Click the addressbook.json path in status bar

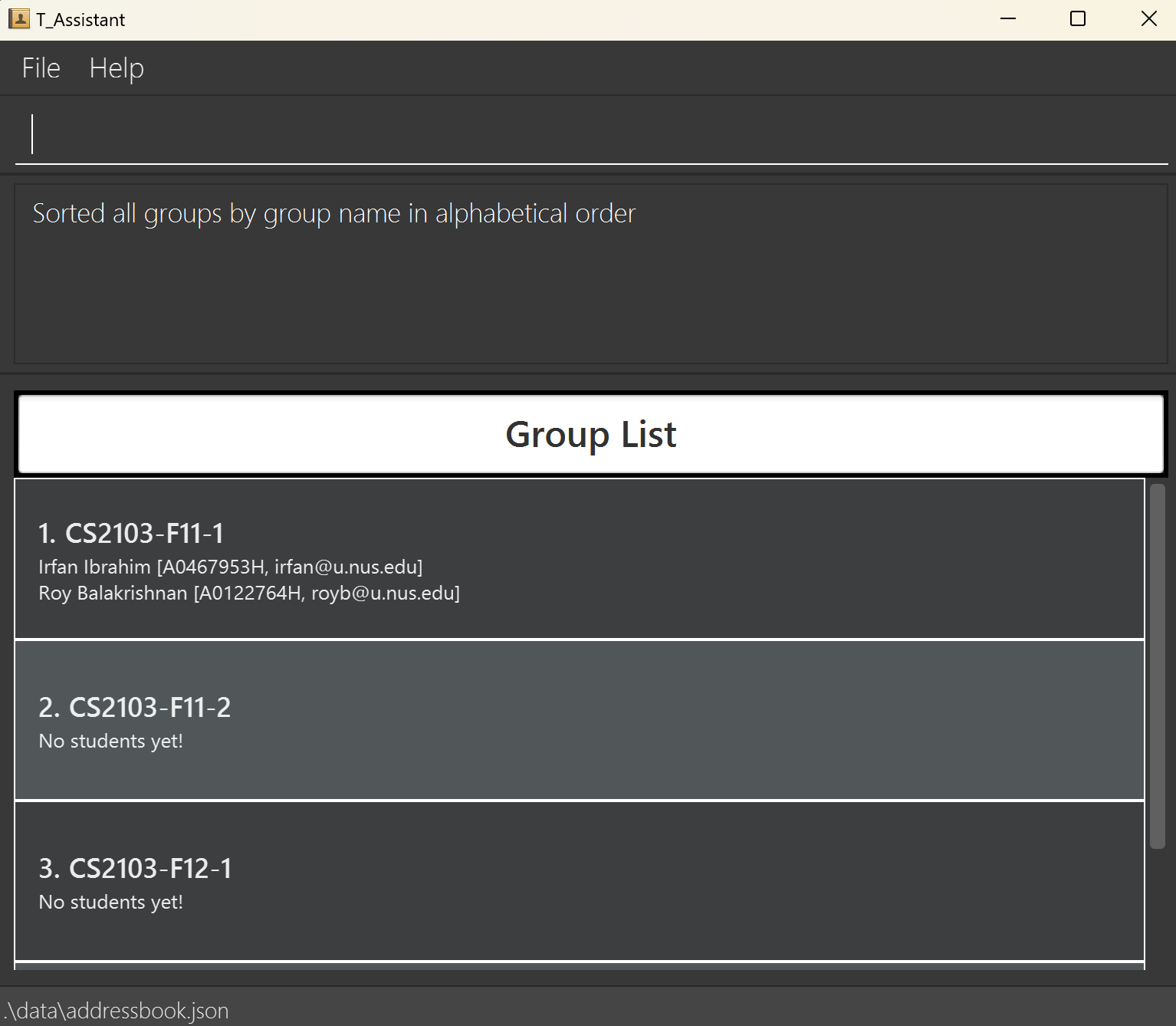pos(117,1011)
